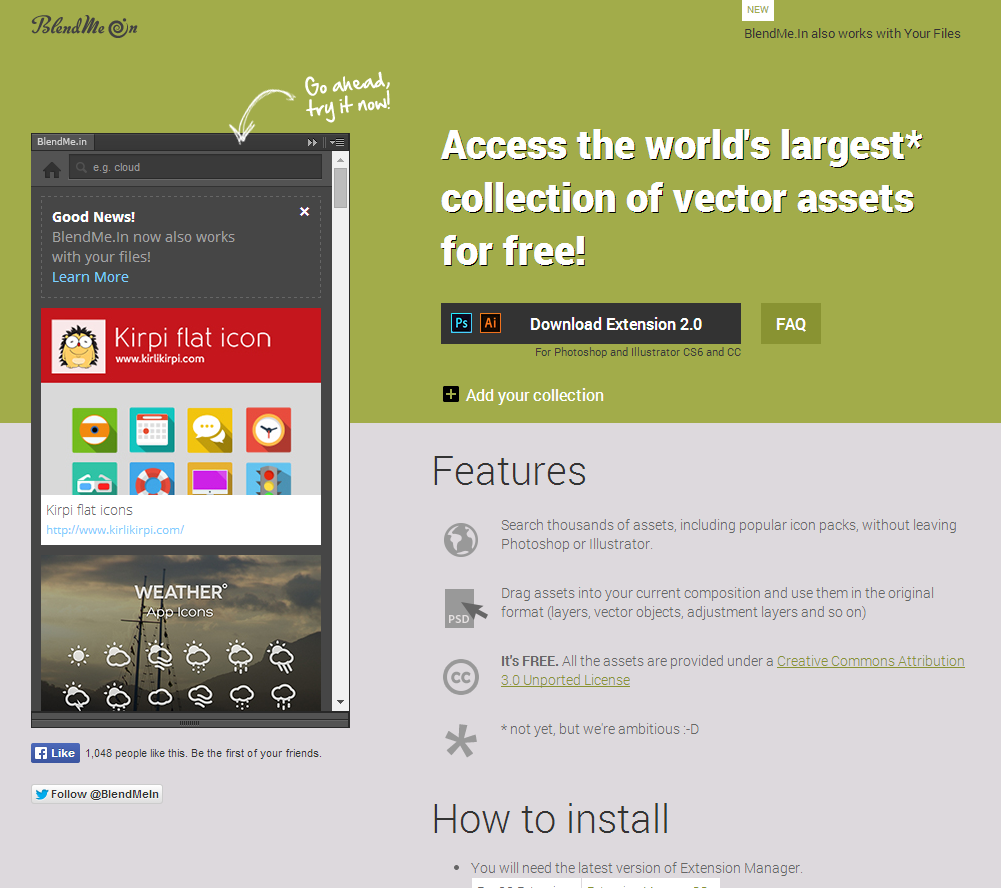Open the Kirpi flat icon banner
The image size is (1001, 888).
point(181,345)
